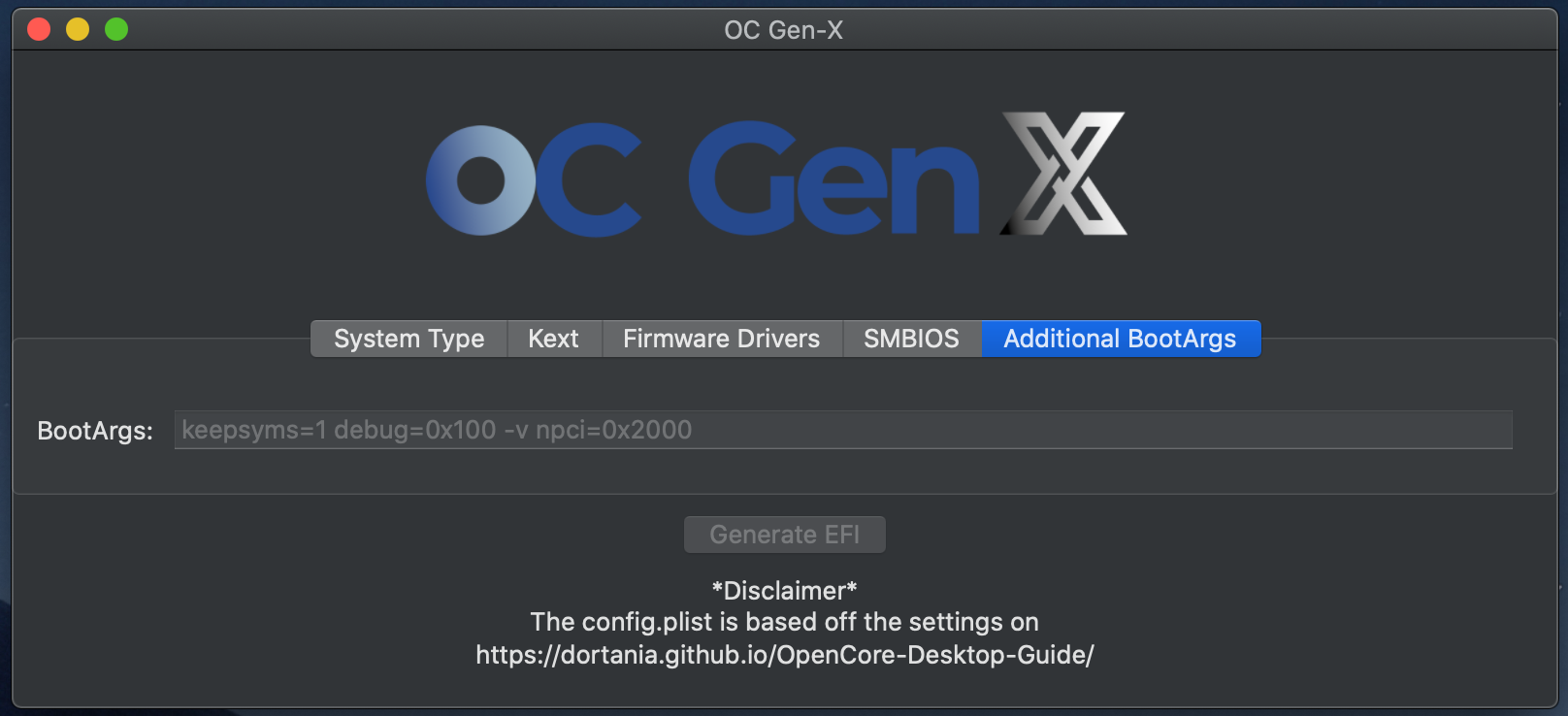Click the silver X logo emblem
1568x716 pixels.
tap(1064, 174)
